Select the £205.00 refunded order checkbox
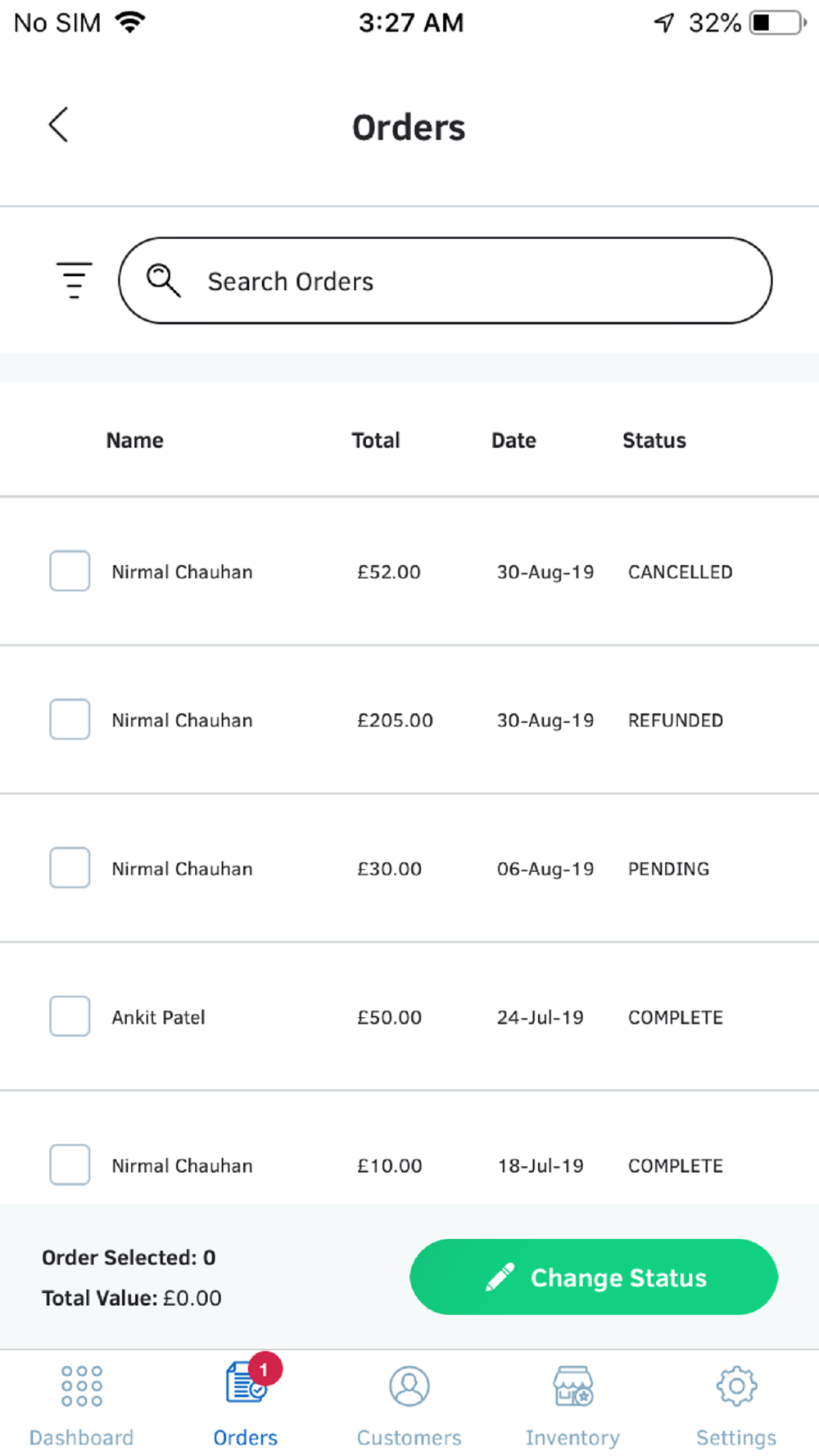819x1456 pixels. pyautogui.click(x=70, y=719)
